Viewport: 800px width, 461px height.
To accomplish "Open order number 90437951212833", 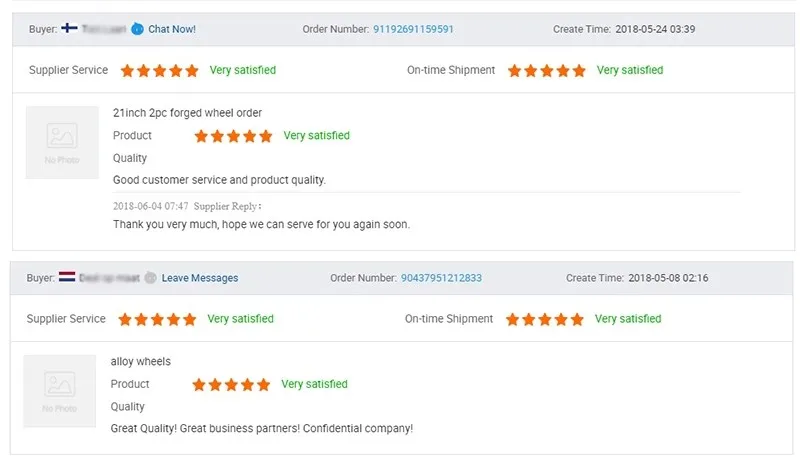I will (x=441, y=278).
